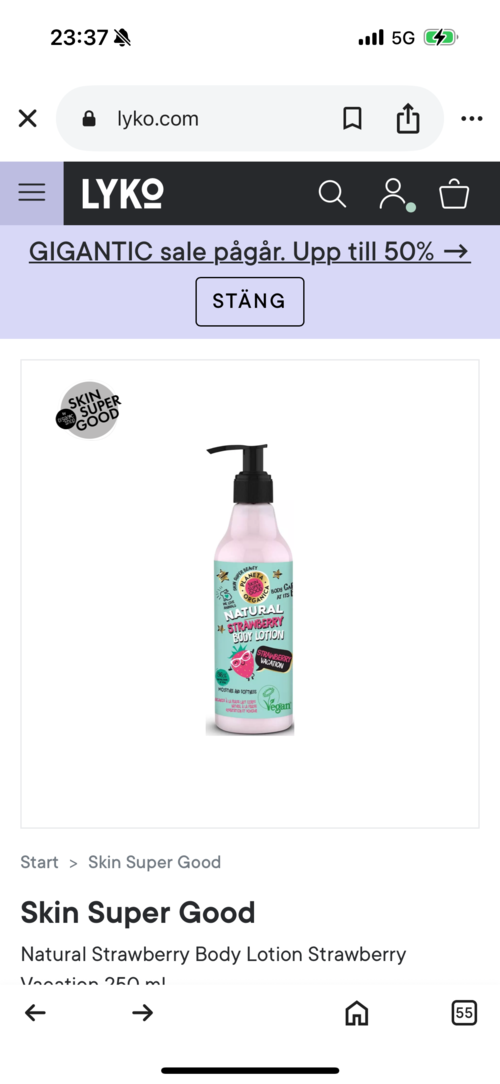Open the strawberry body lotion product image

pos(249,589)
